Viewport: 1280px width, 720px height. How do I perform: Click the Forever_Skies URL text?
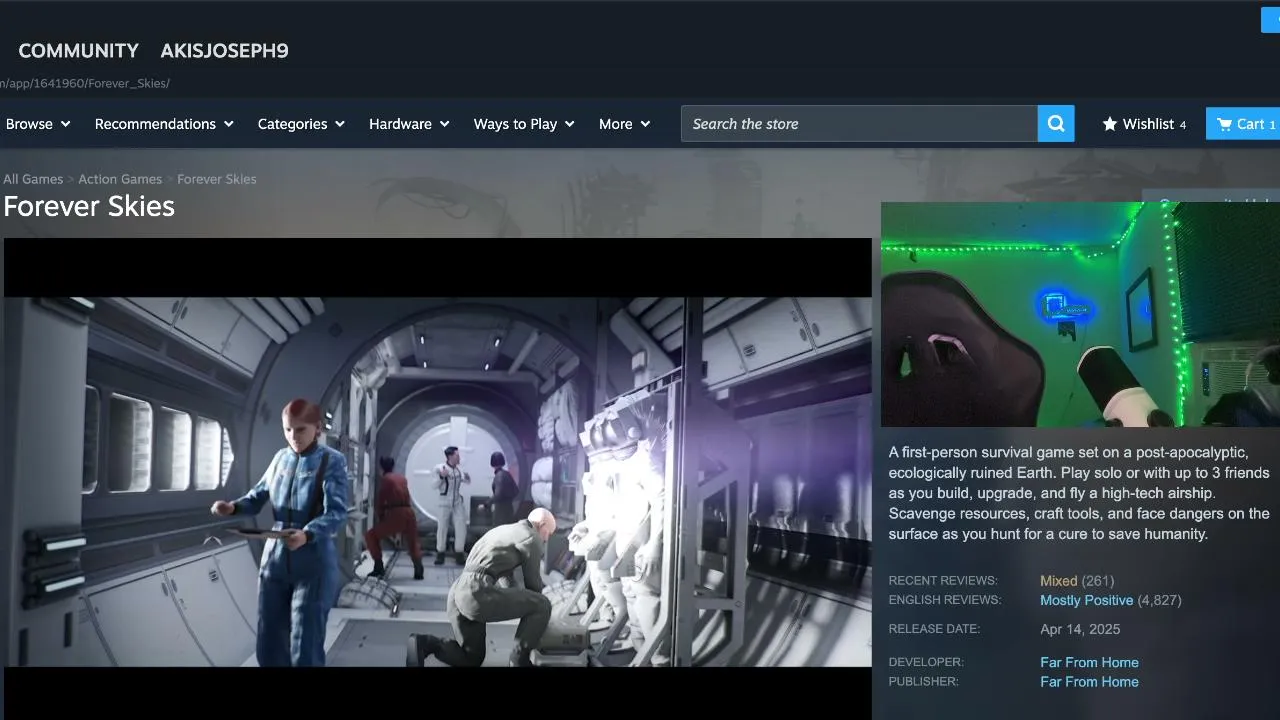[129, 83]
